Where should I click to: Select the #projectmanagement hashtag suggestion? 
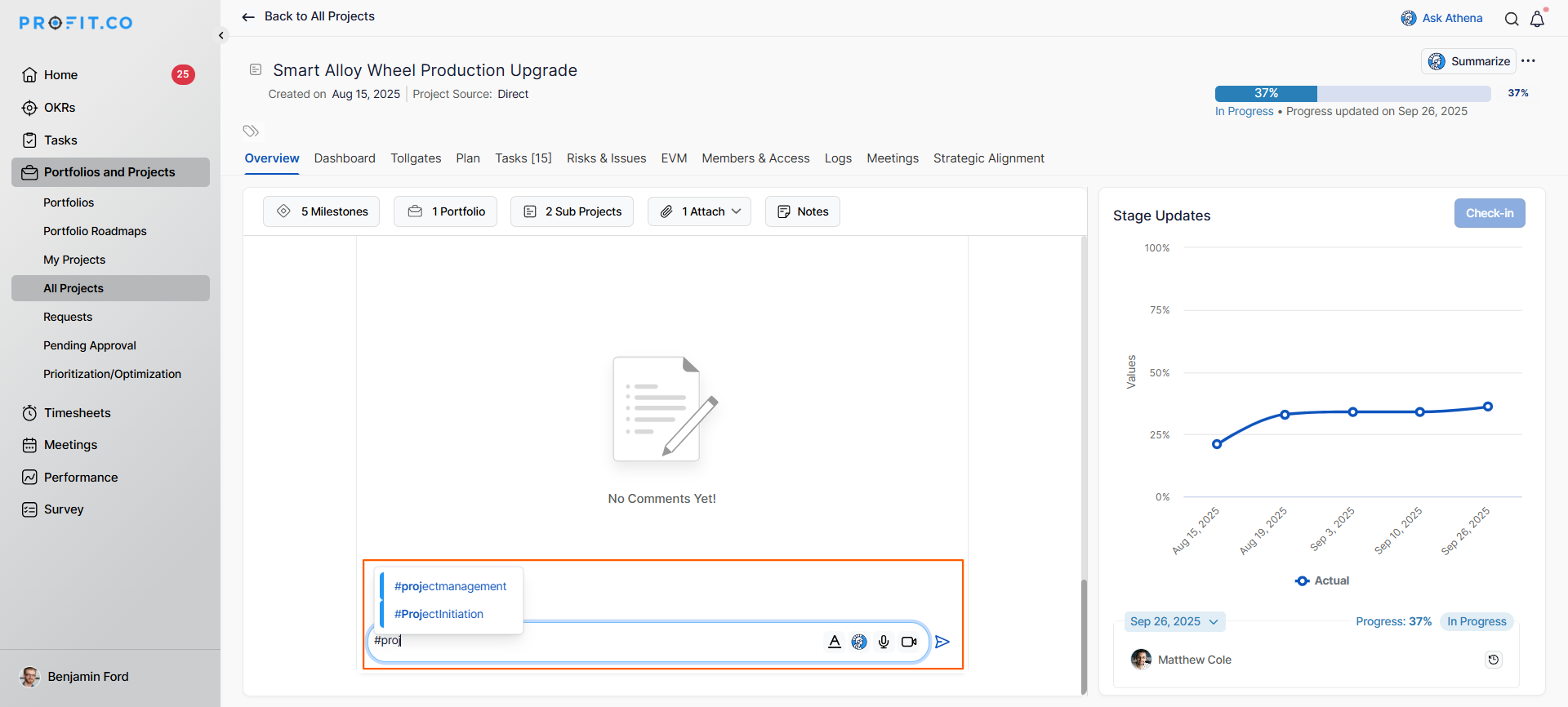450,586
